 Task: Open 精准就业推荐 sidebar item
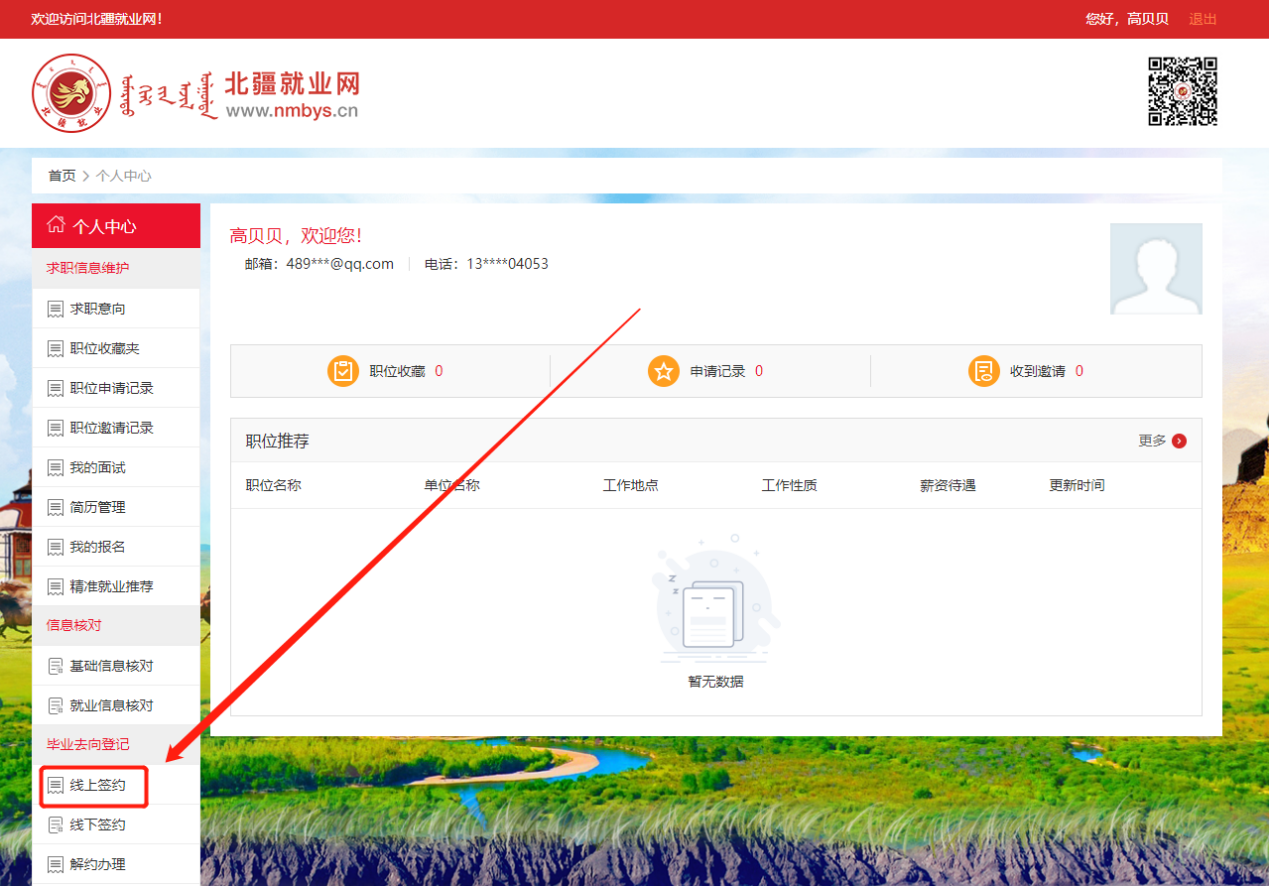tap(111, 587)
